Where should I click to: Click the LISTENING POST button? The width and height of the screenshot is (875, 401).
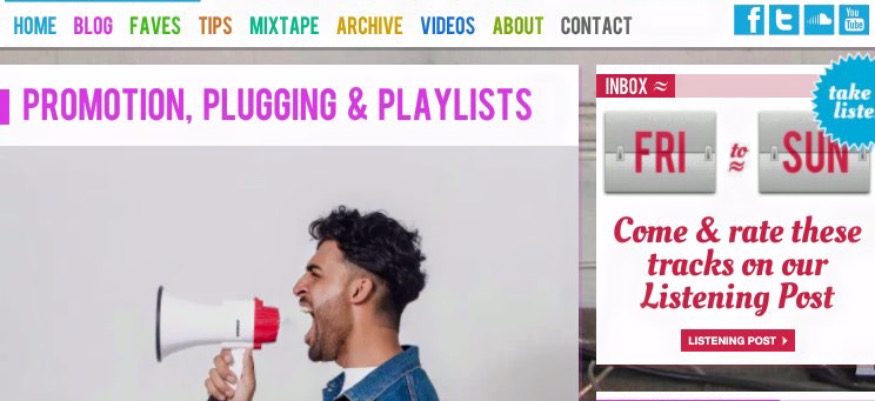(x=738, y=341)
